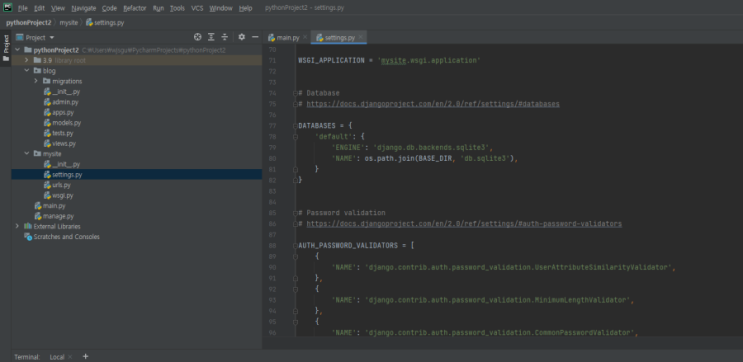This screenshot has height=362, width=743.
Task: Open the Run menu
Action: 158,8
